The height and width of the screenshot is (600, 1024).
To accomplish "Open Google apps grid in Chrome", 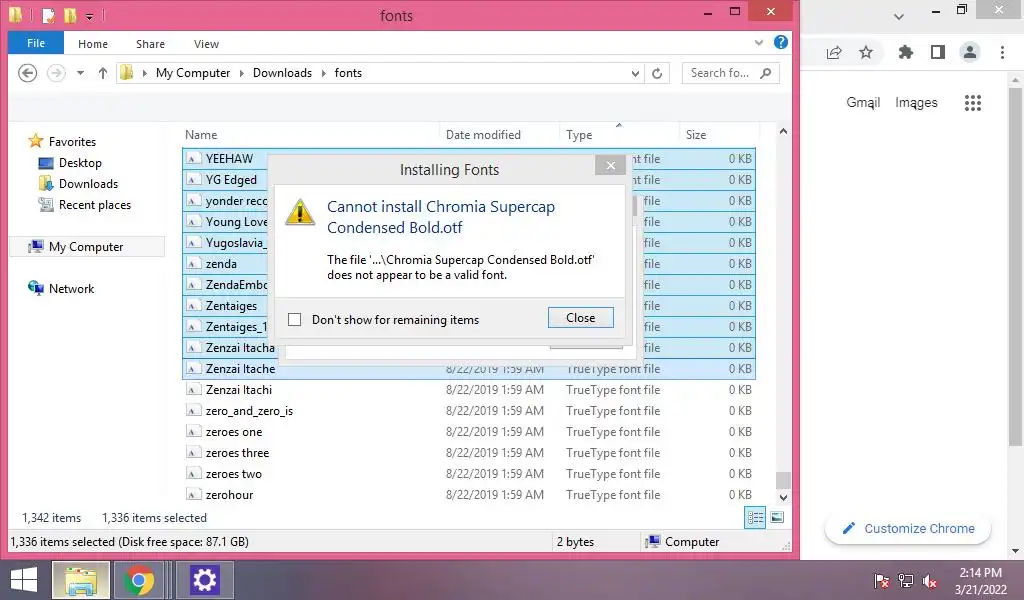I will 972,103.
